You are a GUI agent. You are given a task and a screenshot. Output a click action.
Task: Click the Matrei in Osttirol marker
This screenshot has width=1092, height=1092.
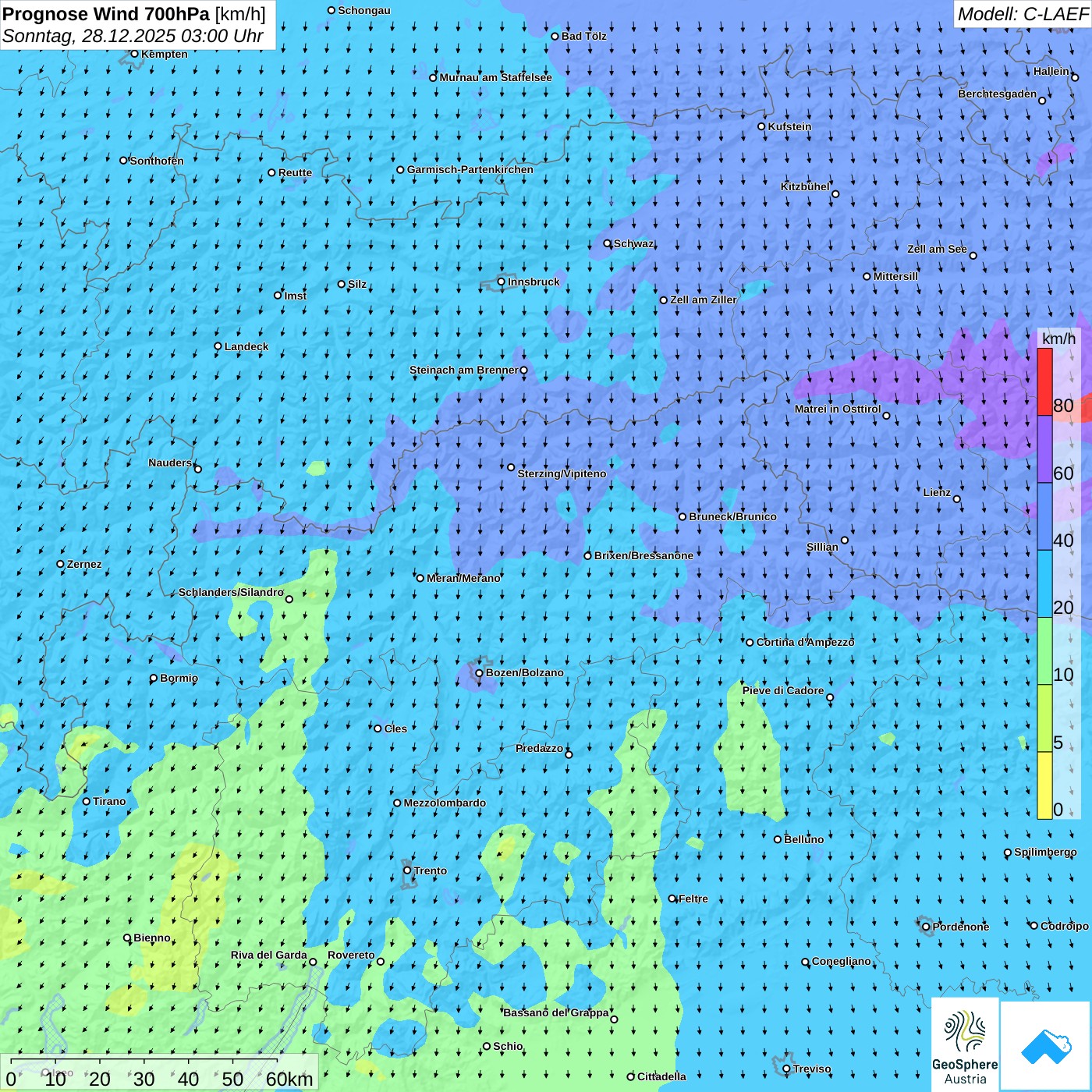pos(886,416)
